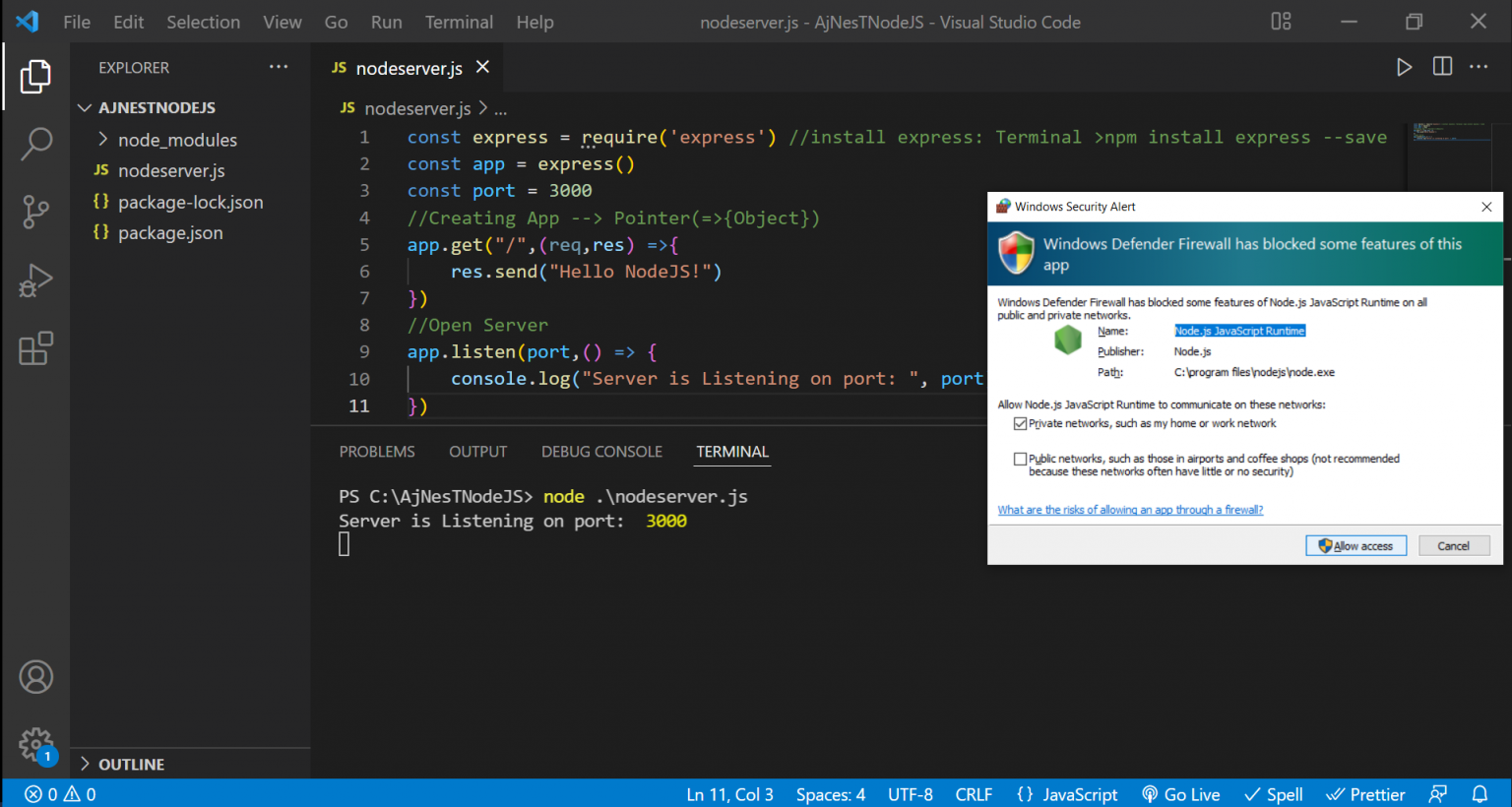This screenshot has height=807, width=1512.
Task: Click the Run Code play icon
Action: coord(1404,67)
